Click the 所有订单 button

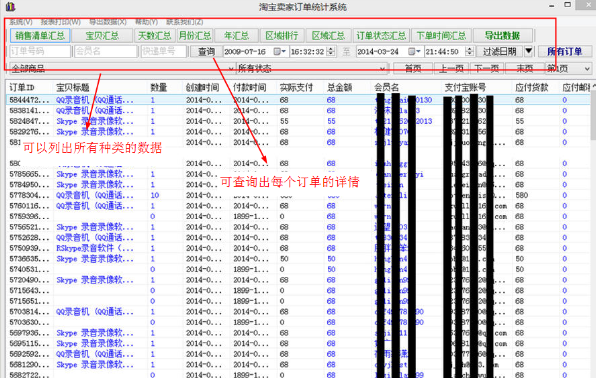click(x=565, y=51)
